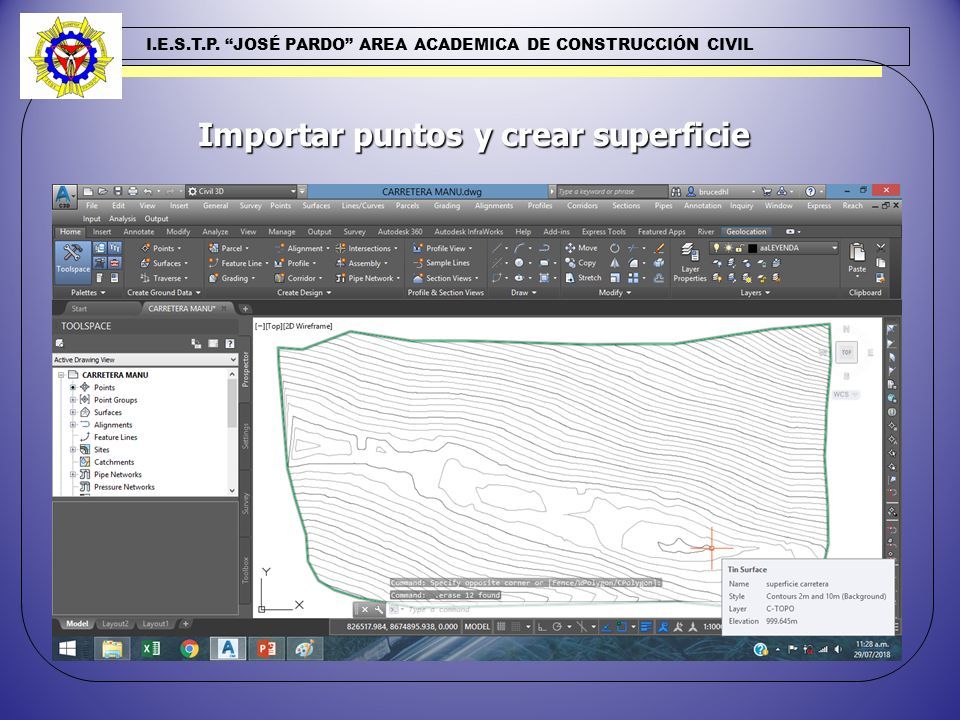The image size is (960, 720).
Task: Toggle ortho mode in status bar
Action: coord(542,626)
